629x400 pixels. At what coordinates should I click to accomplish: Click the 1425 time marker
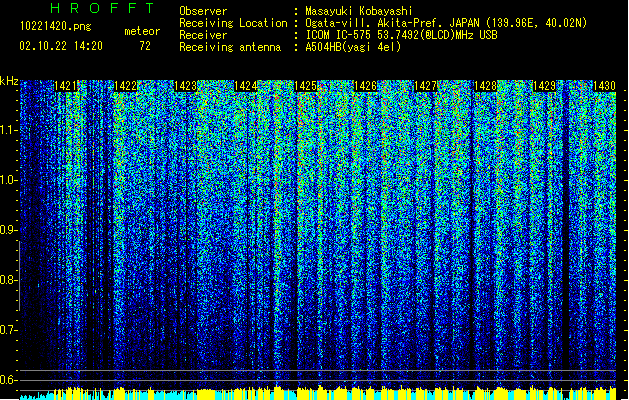[x=306, y=86]
